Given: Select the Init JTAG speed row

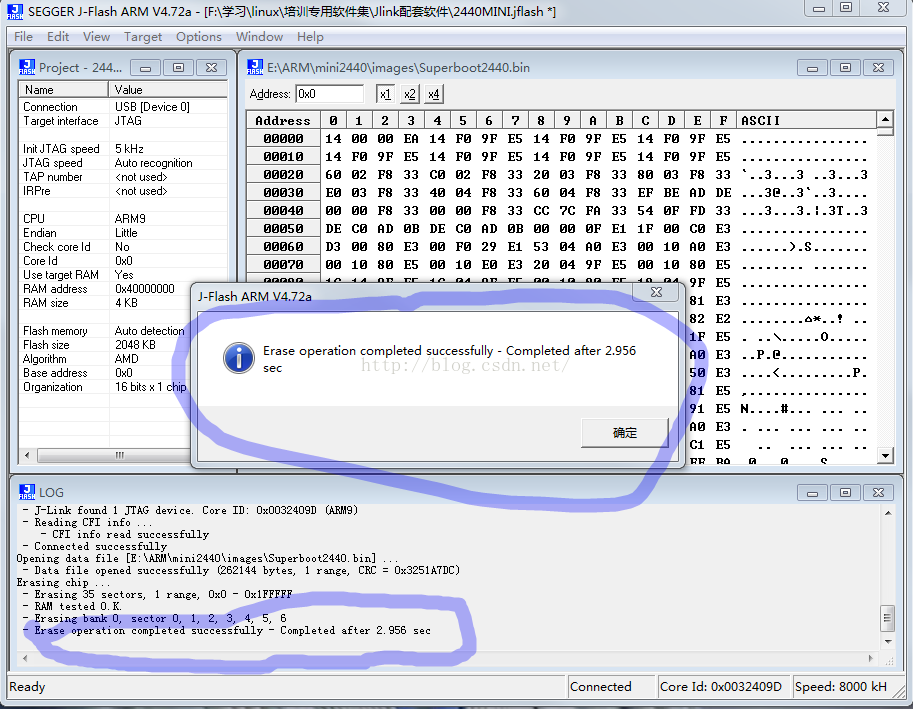Looking at the screenshot, I should tap(123, 149).
